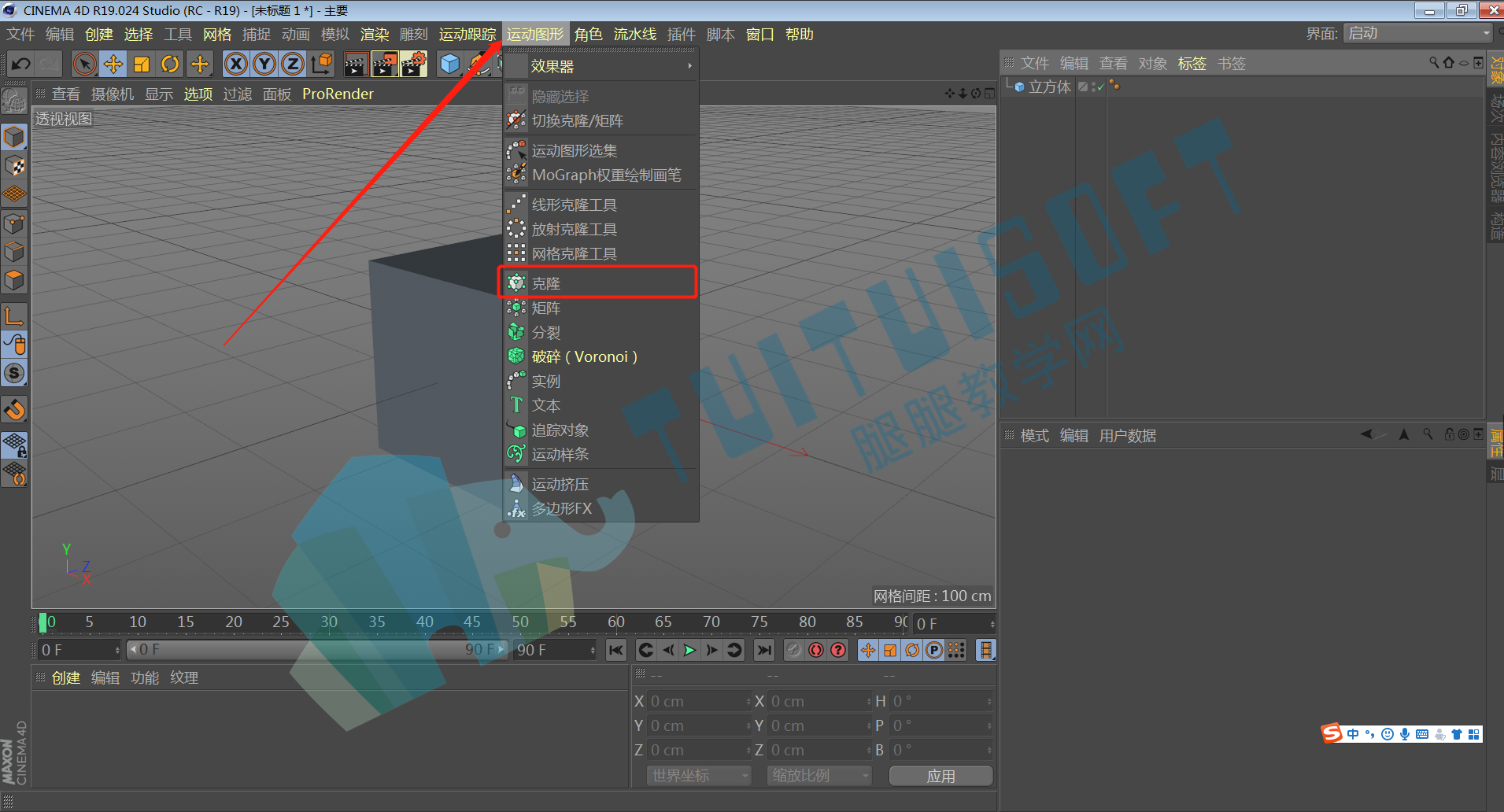This screenshot has width=1504, height=812.
Task: Open the 渲染 menu in menu bar
Action: pyautogui.click(x=375, y=34)
